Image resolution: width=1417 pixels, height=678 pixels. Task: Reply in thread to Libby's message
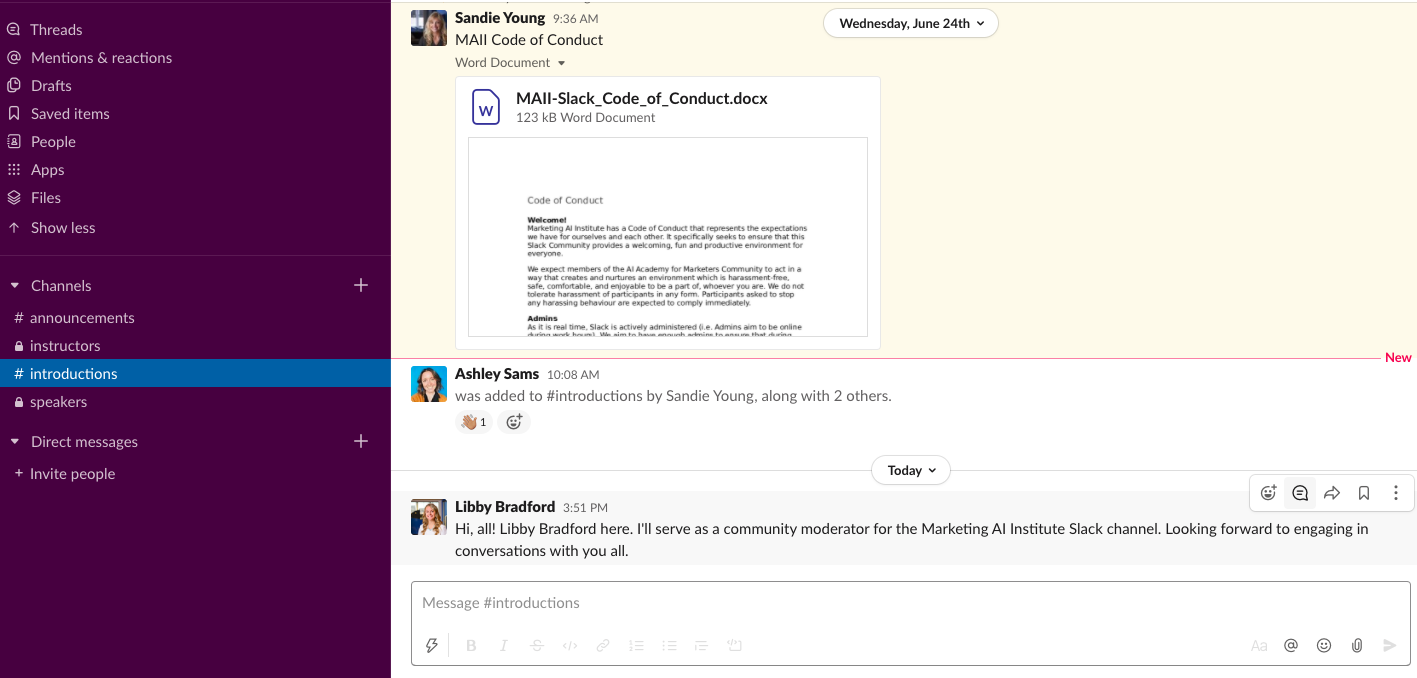(1300, 493)
